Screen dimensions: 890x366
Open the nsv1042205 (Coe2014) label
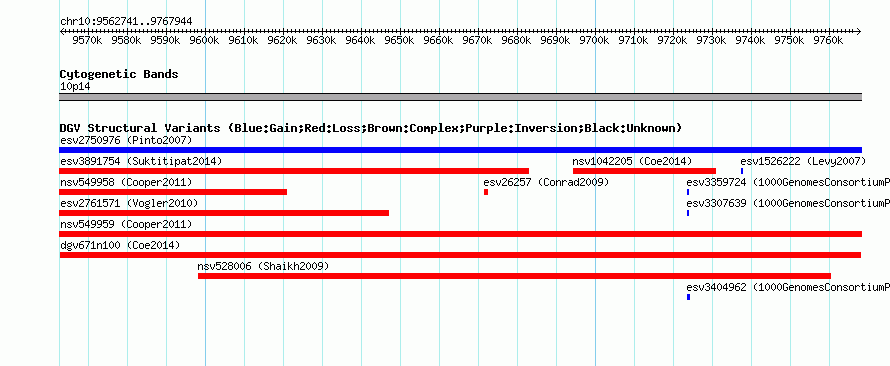[632, 161]
